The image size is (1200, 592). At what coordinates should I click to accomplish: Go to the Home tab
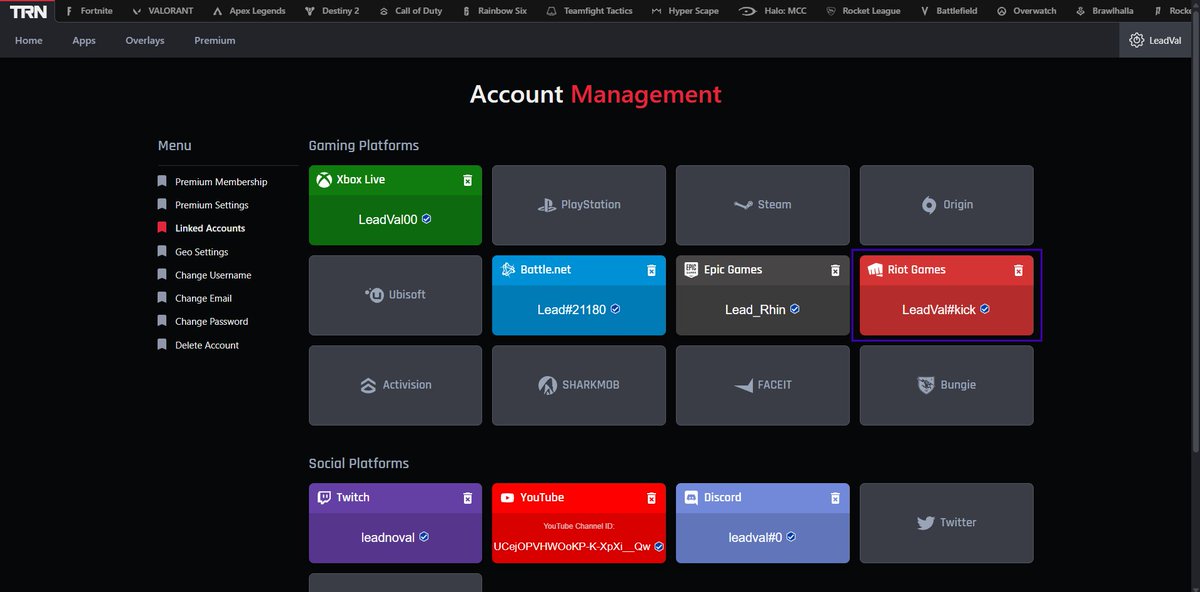pyautogui.click(x=29, y=41)
